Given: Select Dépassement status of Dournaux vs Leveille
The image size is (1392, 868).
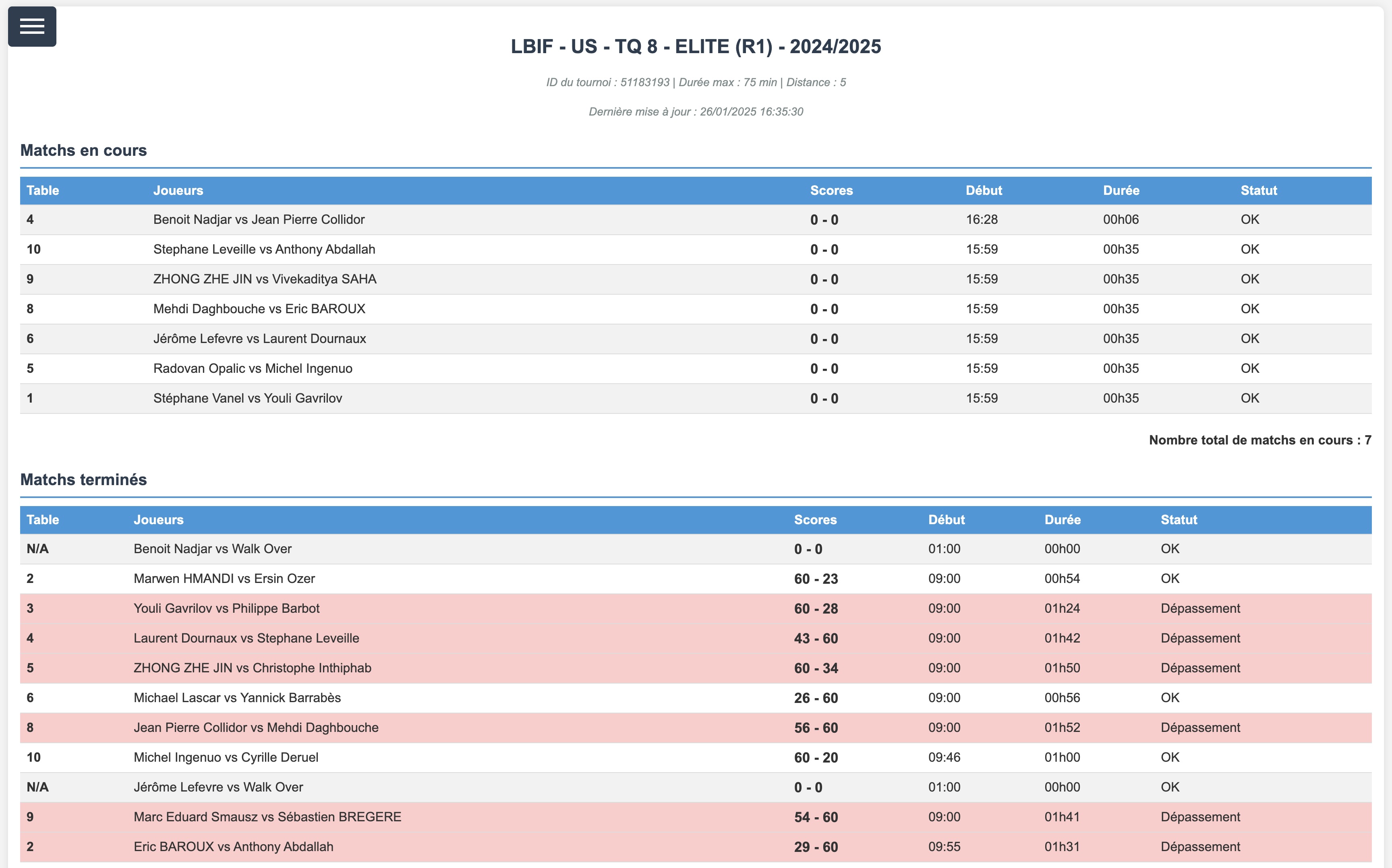Looking at the screenshot, I should [1199, 639].
